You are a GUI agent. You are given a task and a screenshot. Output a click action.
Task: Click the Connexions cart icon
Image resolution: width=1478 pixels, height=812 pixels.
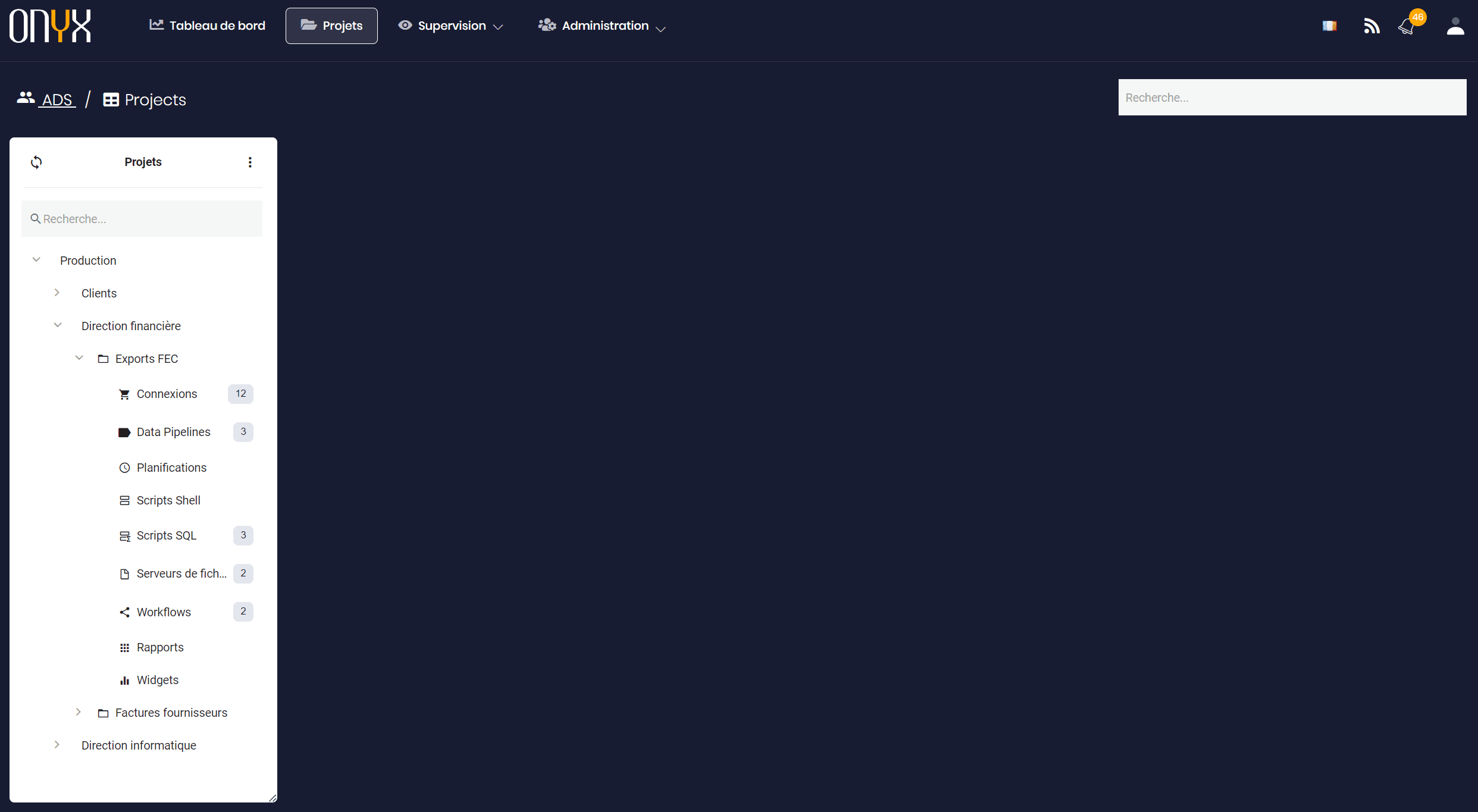[124, 394]
